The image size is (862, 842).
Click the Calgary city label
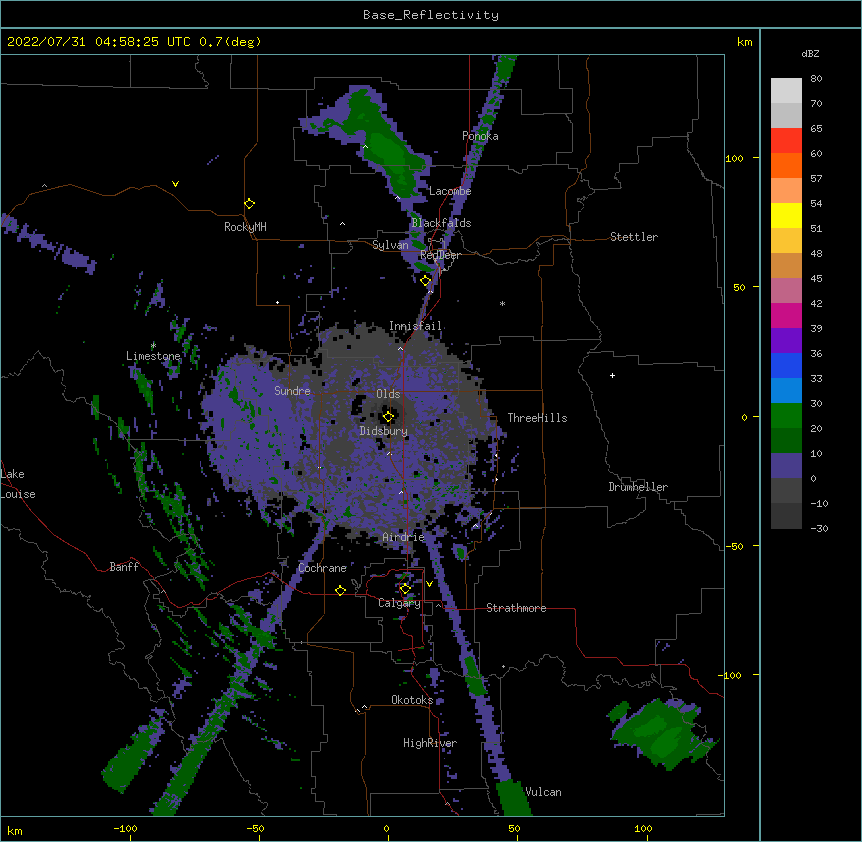399,603
